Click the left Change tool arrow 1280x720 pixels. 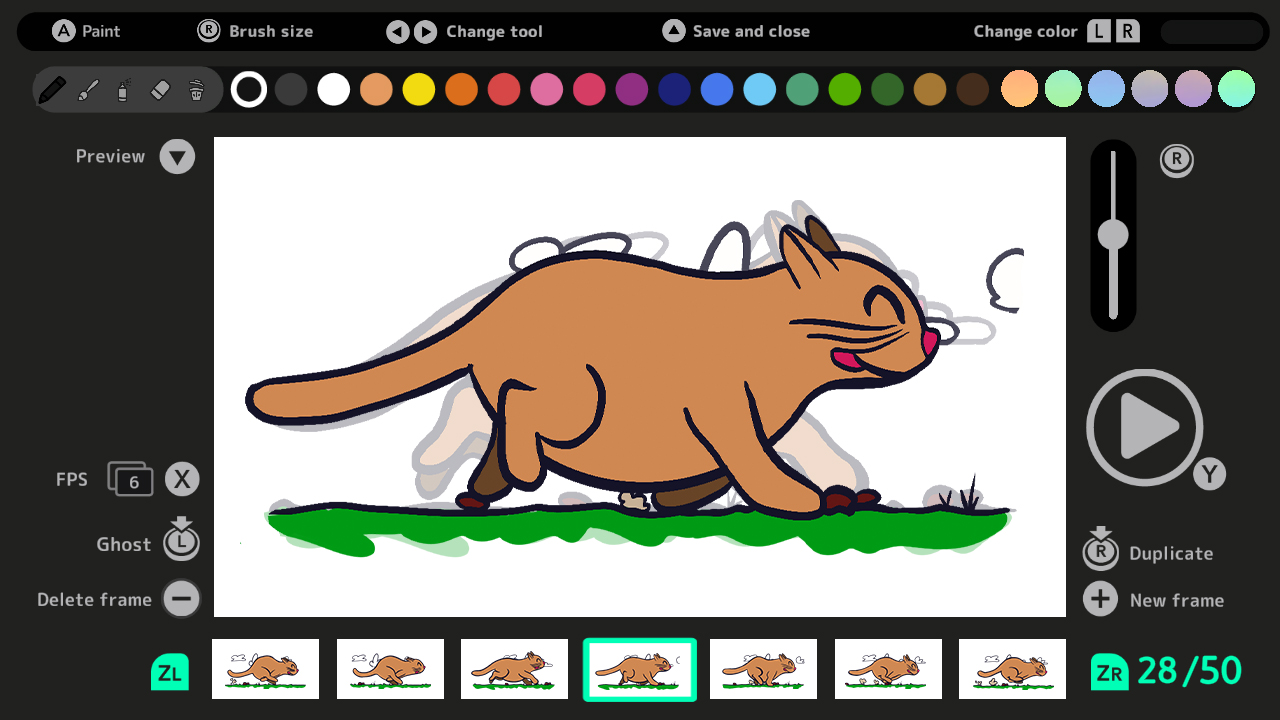398,31
